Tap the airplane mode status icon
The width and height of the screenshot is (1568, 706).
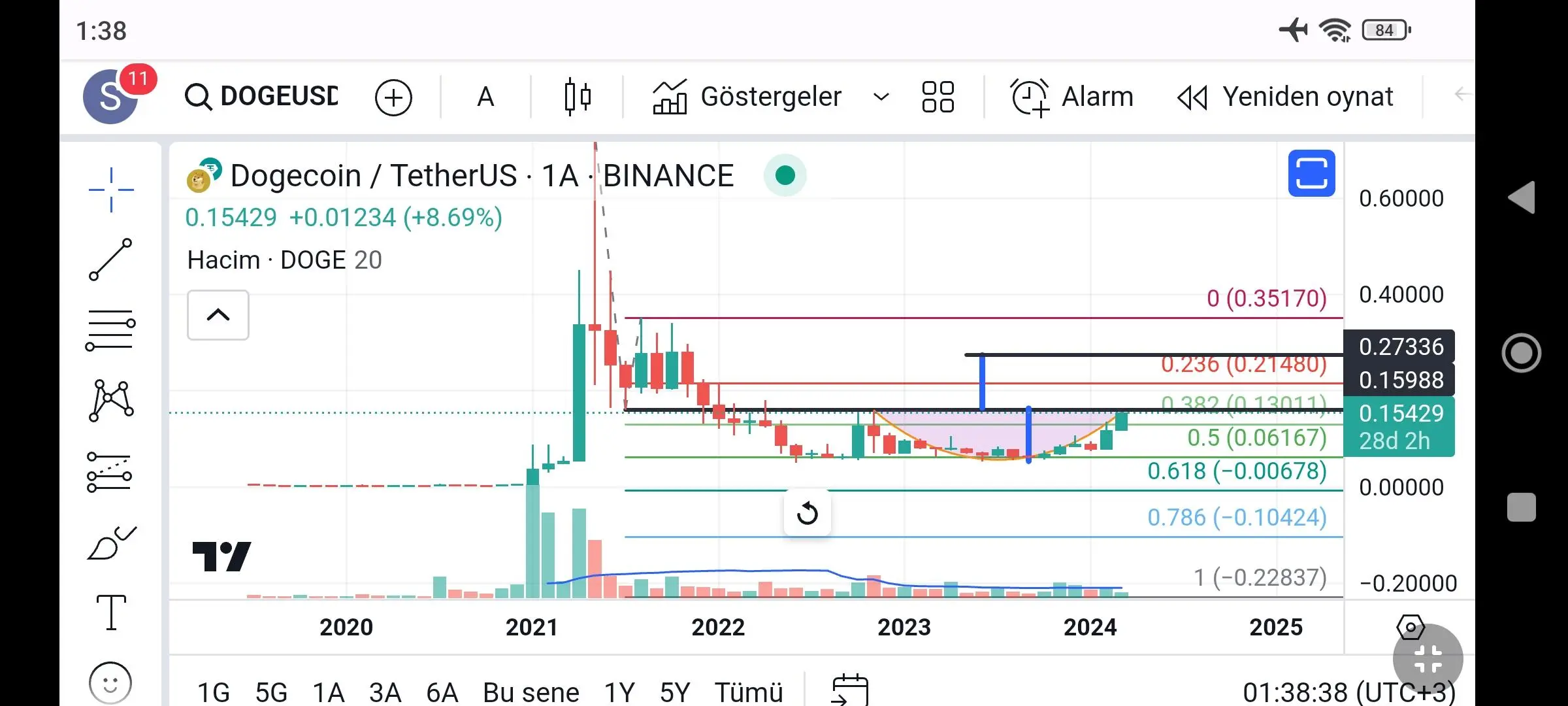click(x=1293, y=30)
